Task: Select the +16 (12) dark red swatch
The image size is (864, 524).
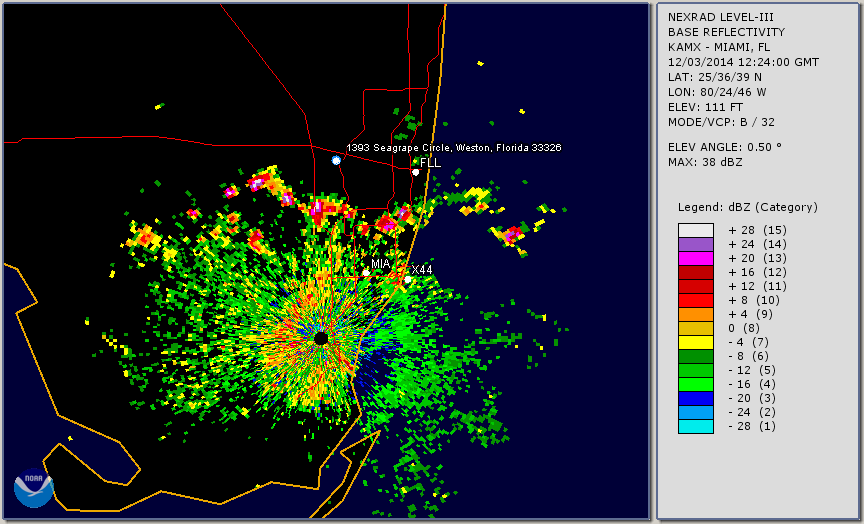Action: click(695, 272)
